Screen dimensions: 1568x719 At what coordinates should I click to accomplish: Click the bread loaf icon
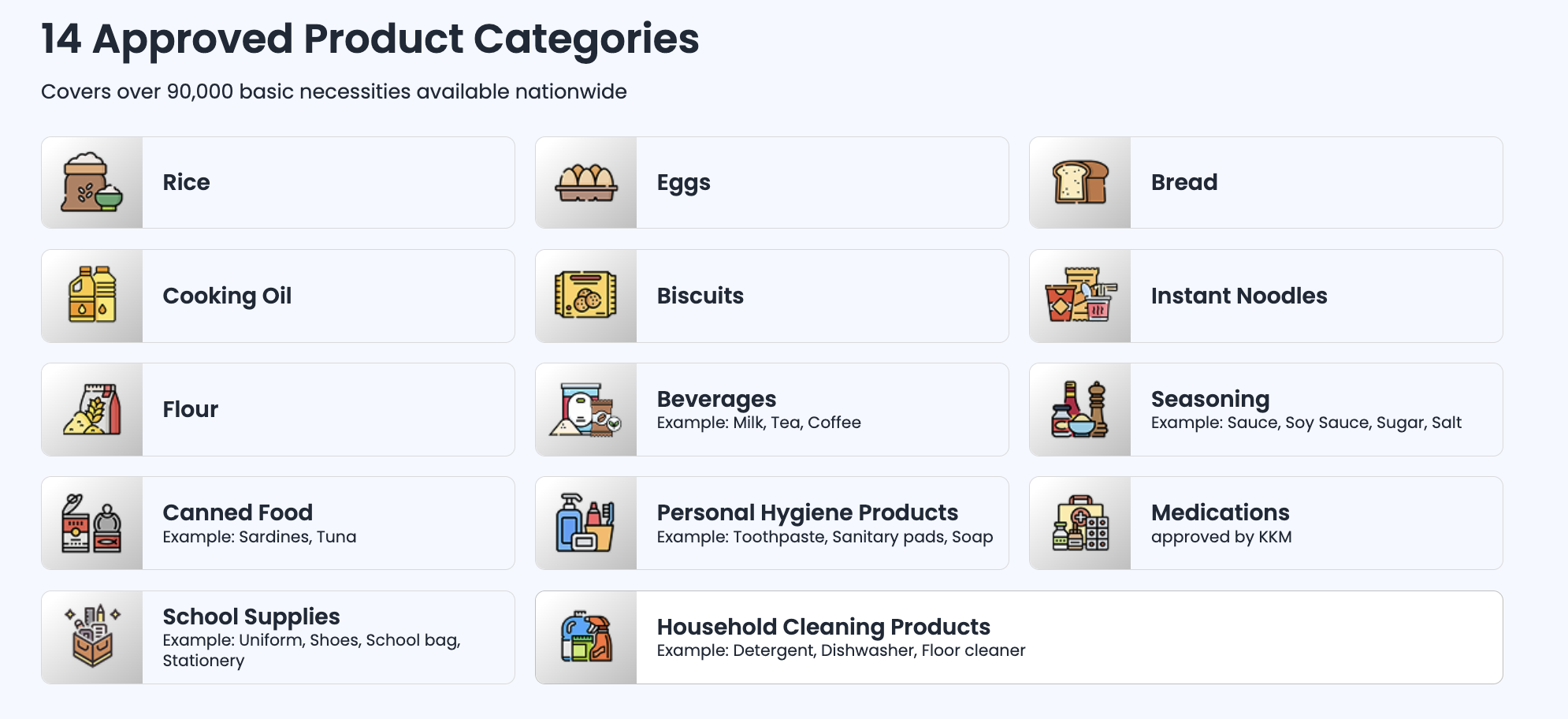coord(1080,182)
